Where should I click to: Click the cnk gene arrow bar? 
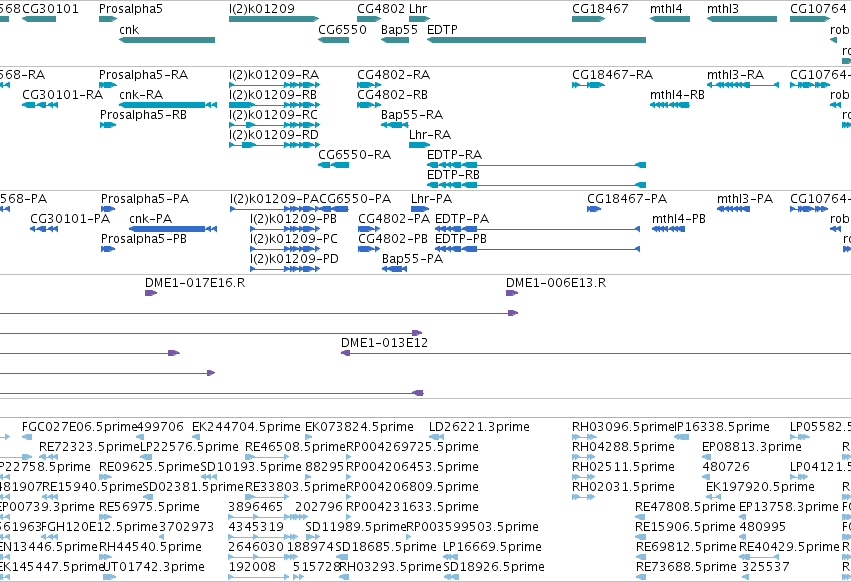point(167,40)
